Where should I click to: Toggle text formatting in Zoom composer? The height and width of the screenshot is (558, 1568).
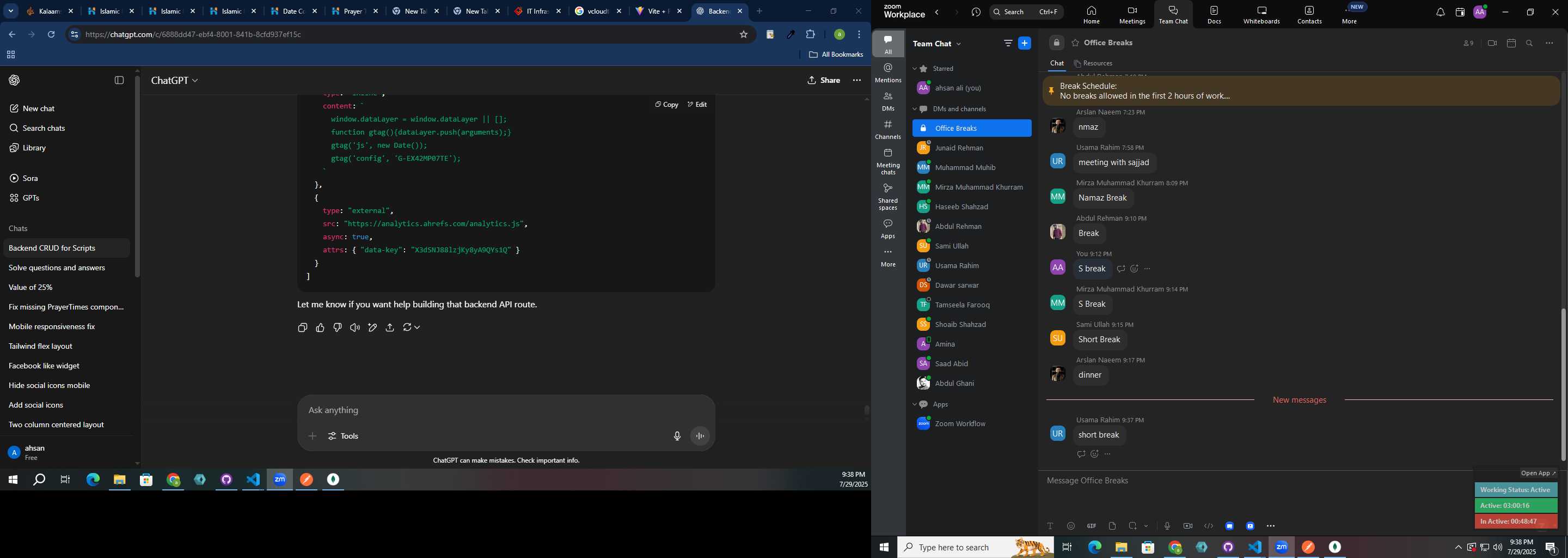[1050, 526]
